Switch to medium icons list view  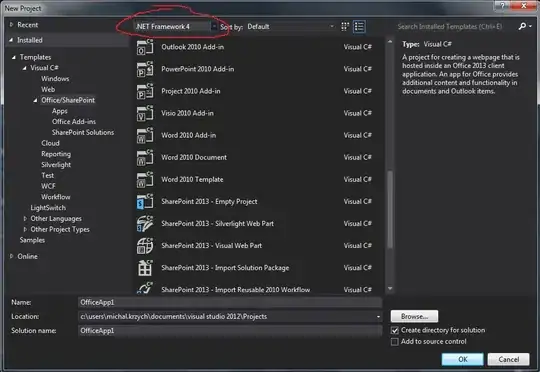359,27
